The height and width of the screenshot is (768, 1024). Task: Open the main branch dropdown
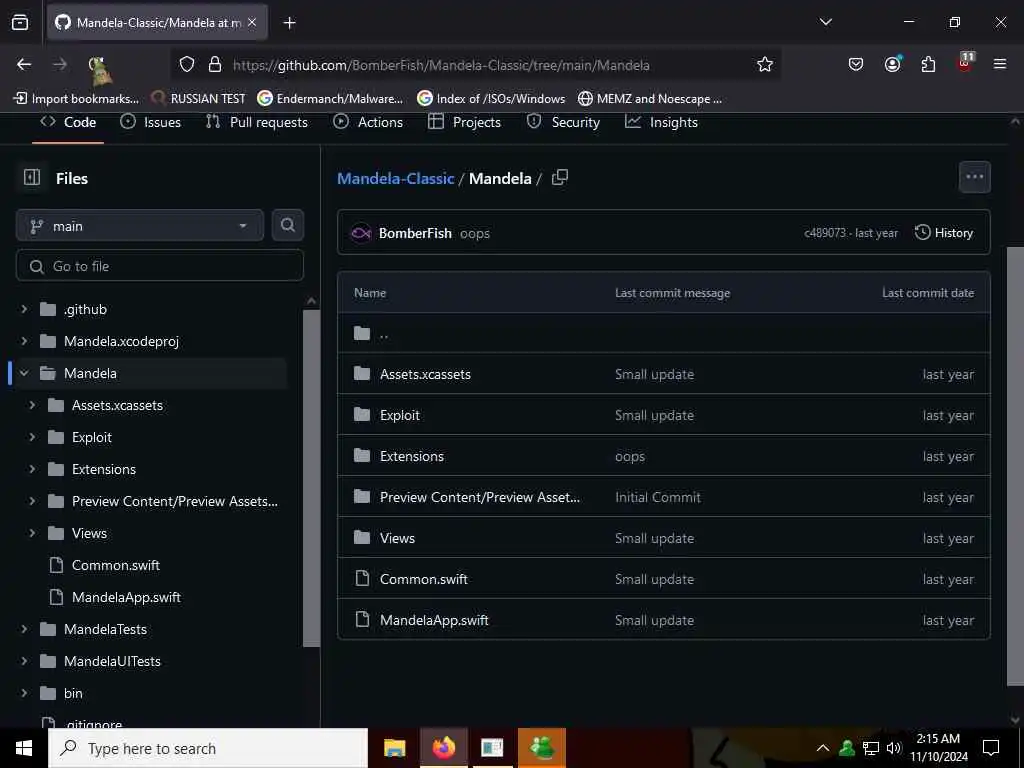[140, 226]
